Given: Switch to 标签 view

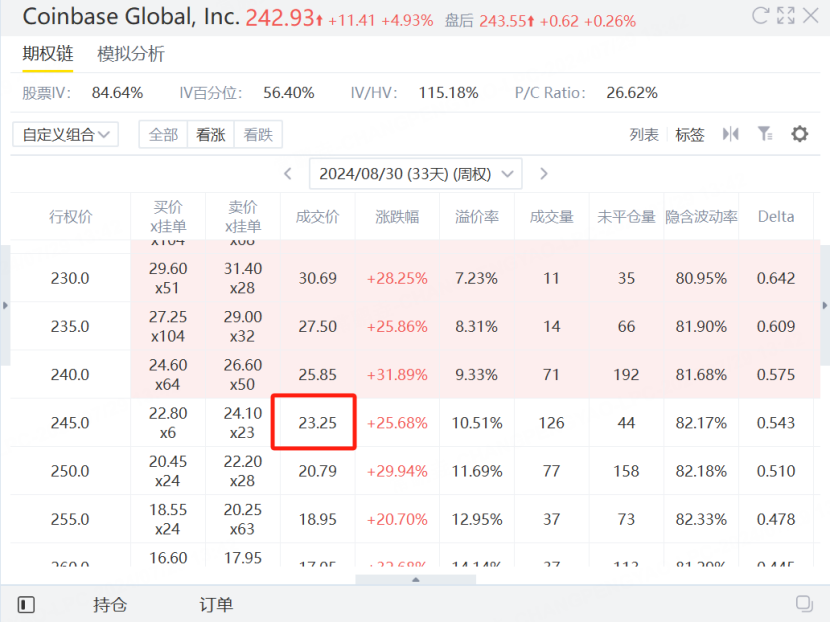Looking at the screenshot, I should [x=690, y=134].
